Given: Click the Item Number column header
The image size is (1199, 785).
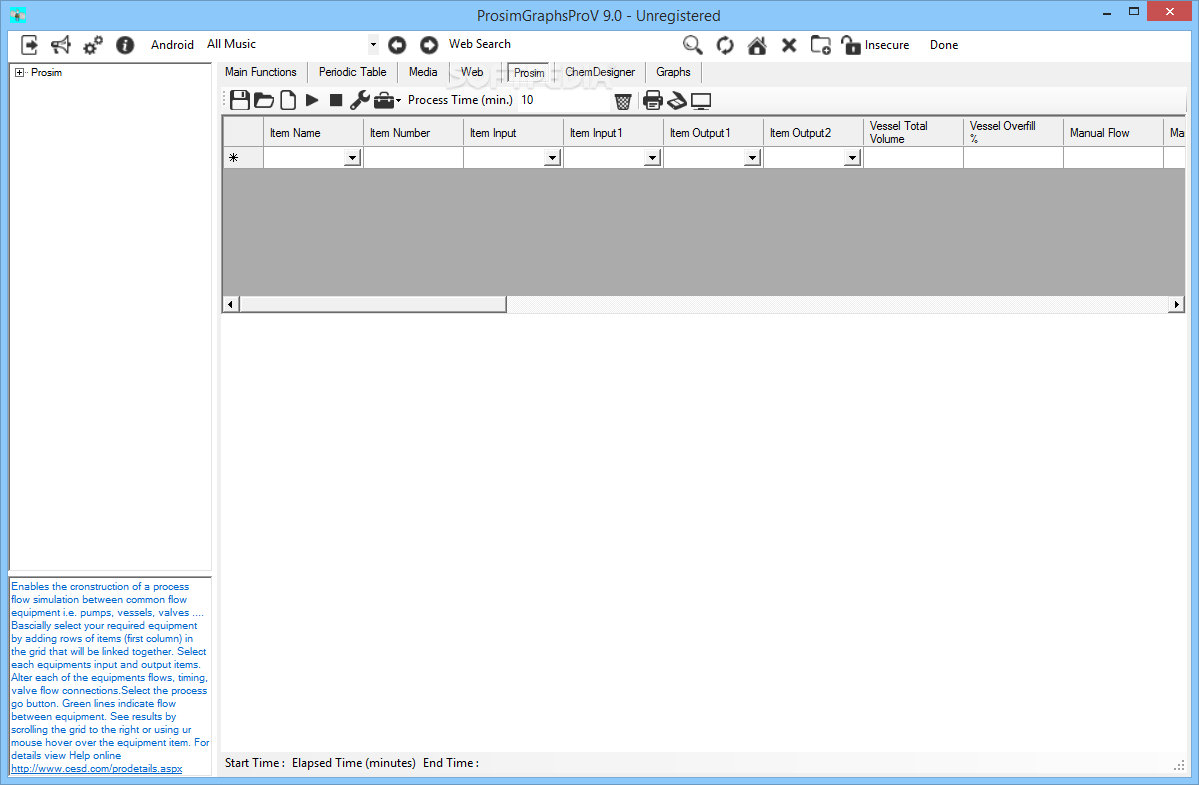Looking at the screenshot, I should pos(413,133).
